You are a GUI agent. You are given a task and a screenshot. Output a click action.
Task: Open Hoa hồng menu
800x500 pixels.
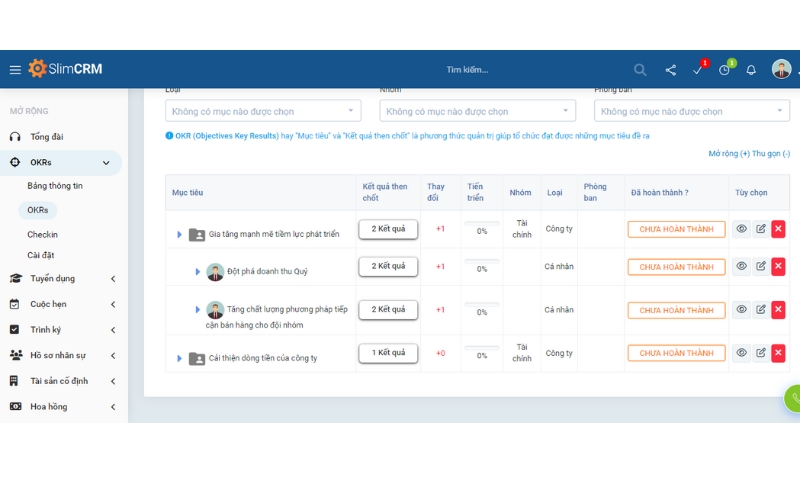pos(48,407)
